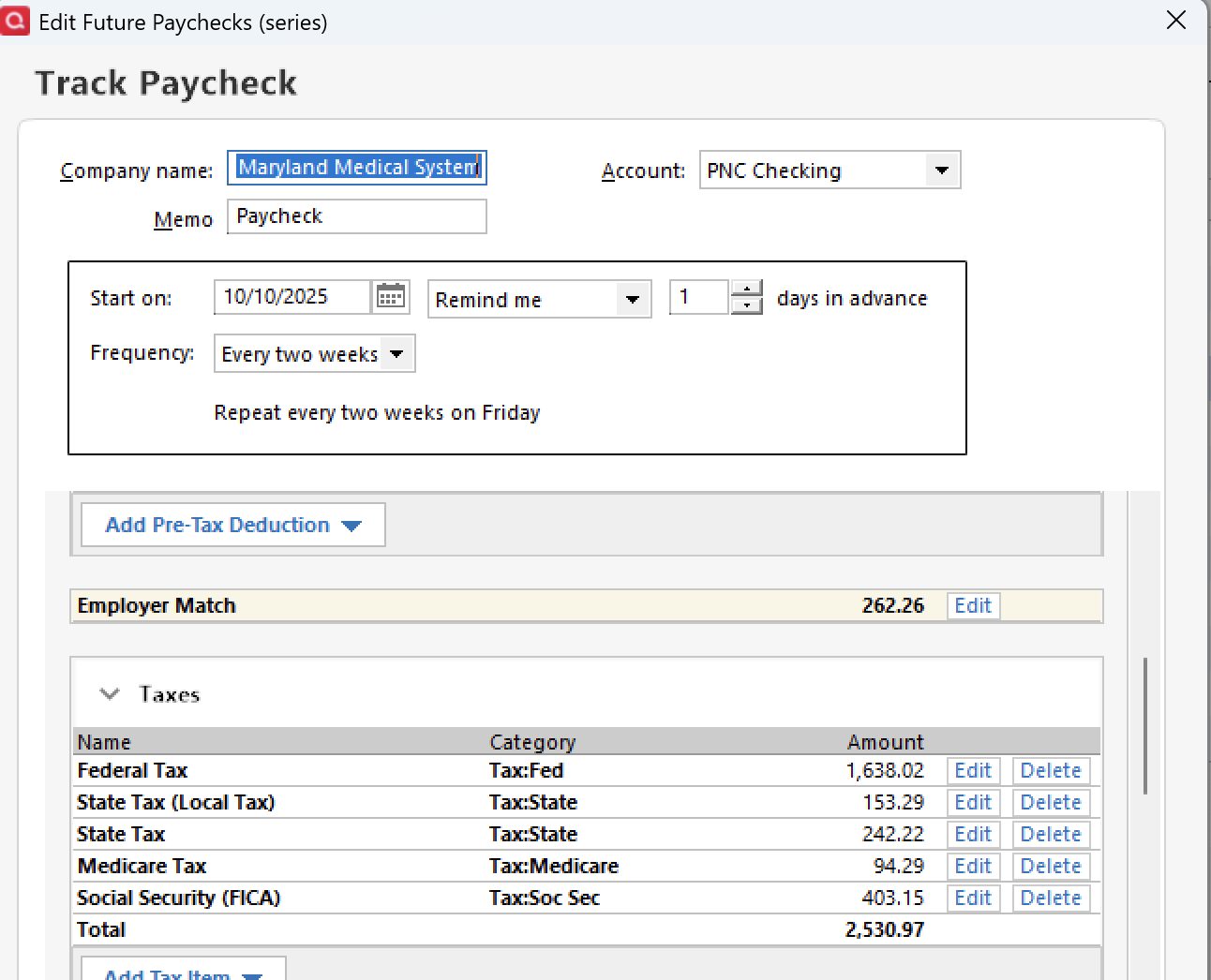Click the 403.15 Social Security amount
The image size is (1211, 980).
tap(893, 898)
